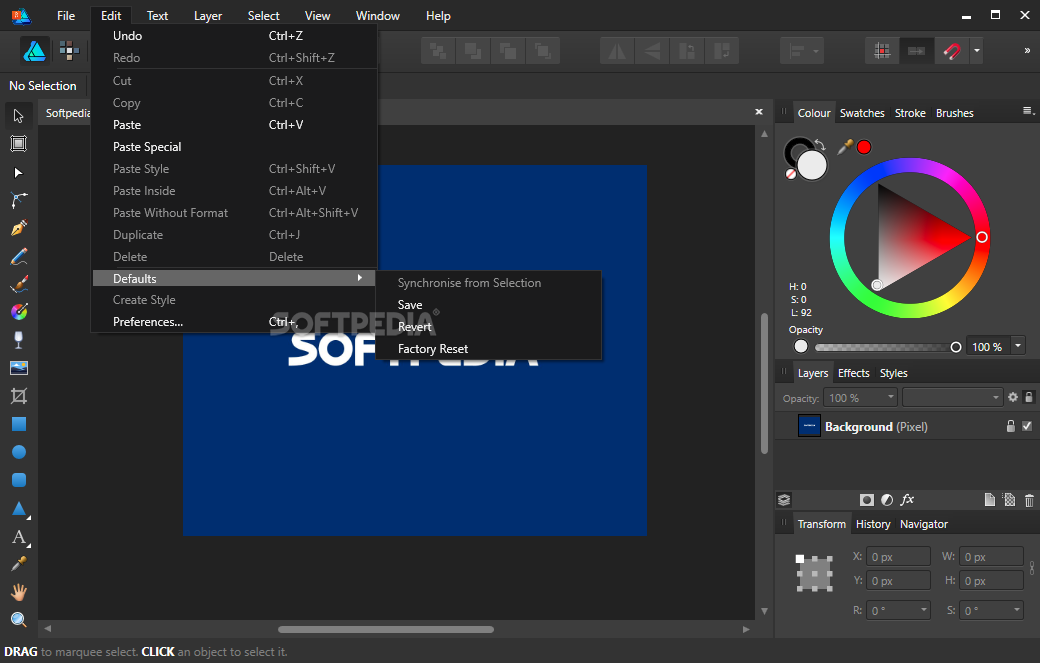Open shear S value dropdown

[1017, 610]
